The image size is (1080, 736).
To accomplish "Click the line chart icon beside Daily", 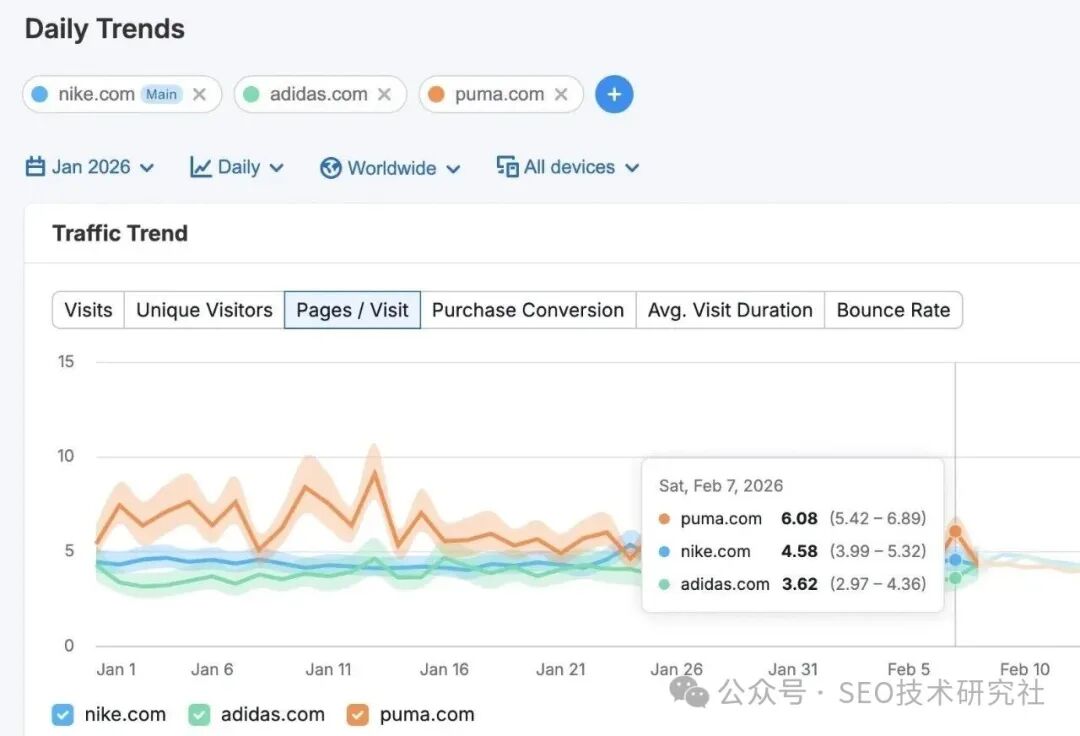I will pyautogui.click(x=201, y=167).
